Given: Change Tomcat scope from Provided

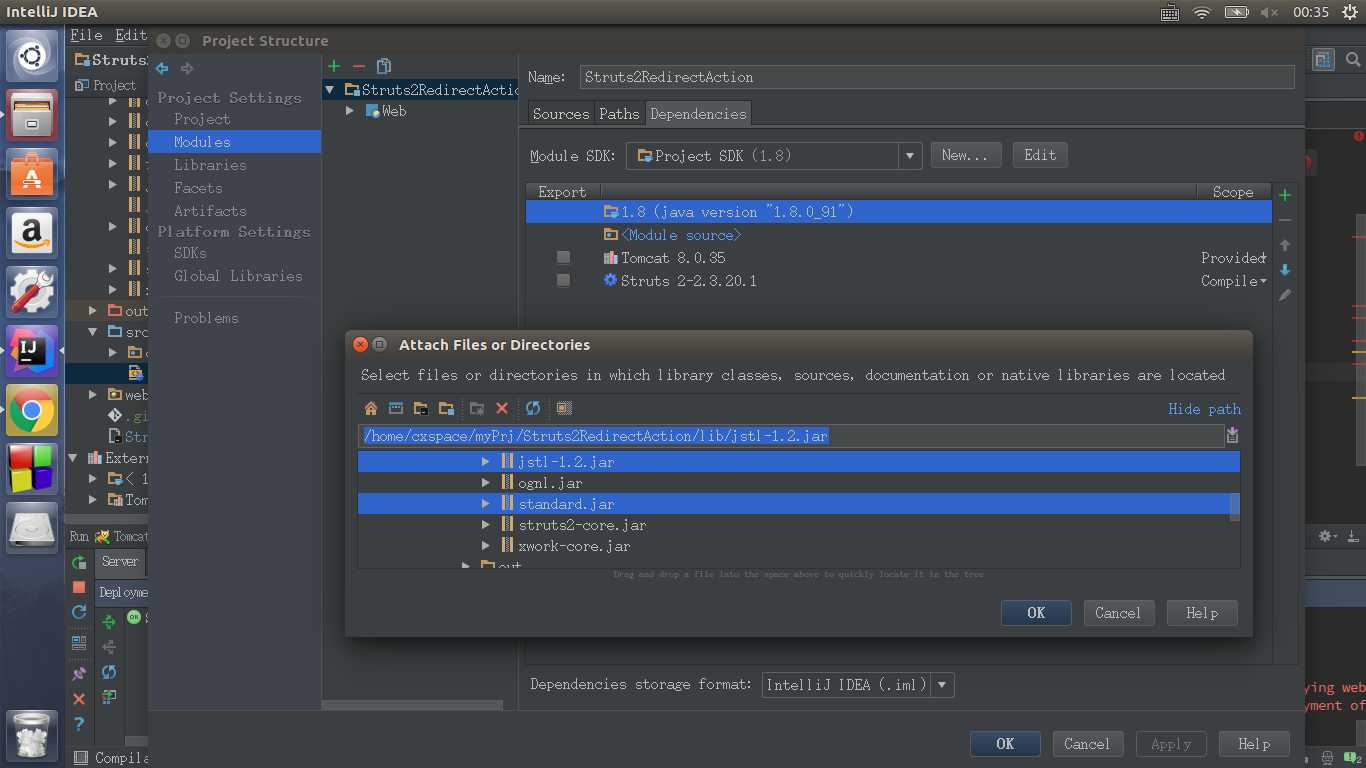Looking at the screenshot, I should 1233,258.
